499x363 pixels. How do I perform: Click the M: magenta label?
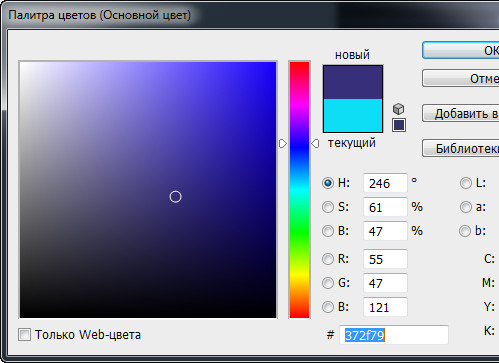pyautogui.click(x=488, y=283)
